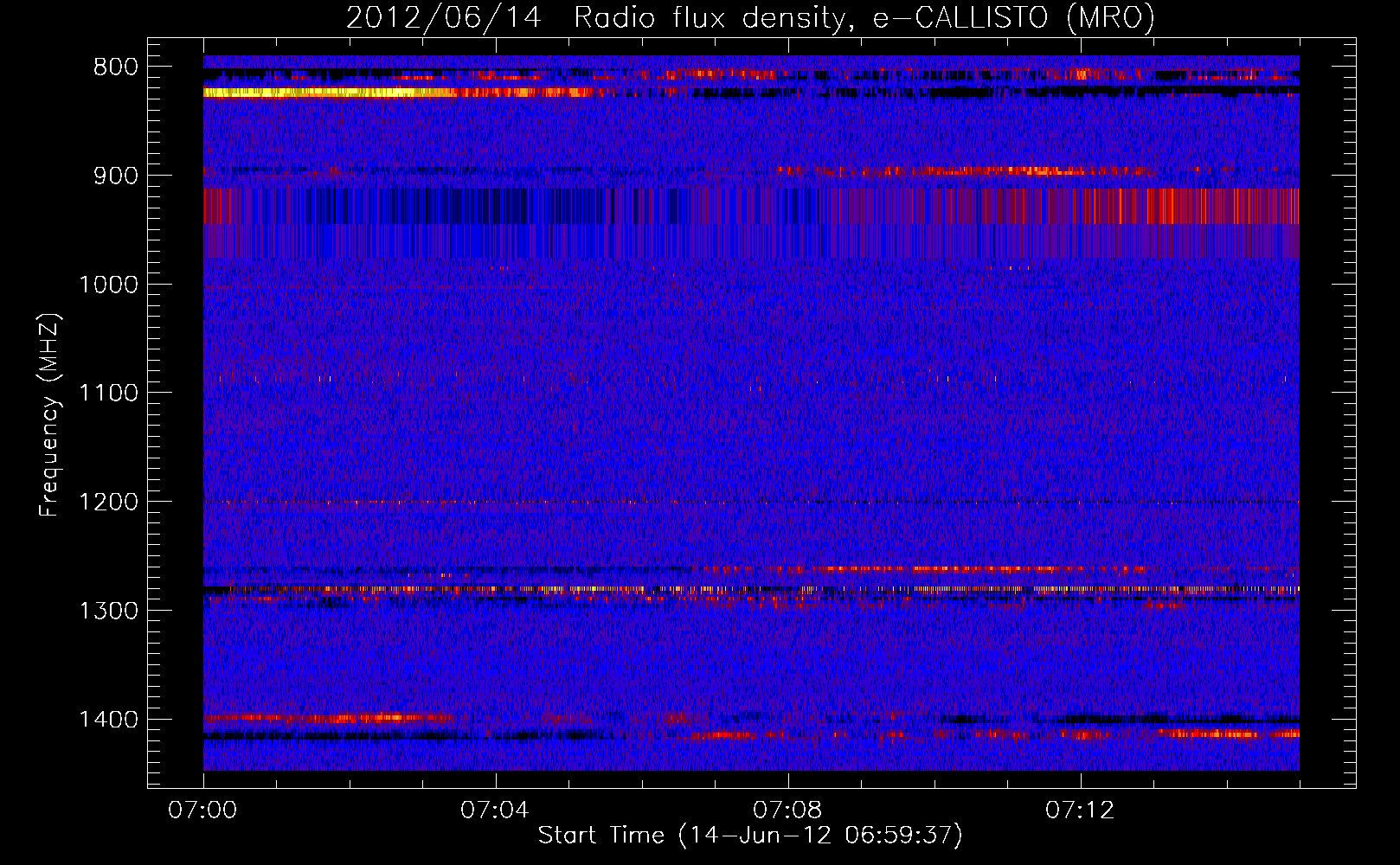
Task: Click the wide red striped band near 930 MHz
Action: [751, 206]
